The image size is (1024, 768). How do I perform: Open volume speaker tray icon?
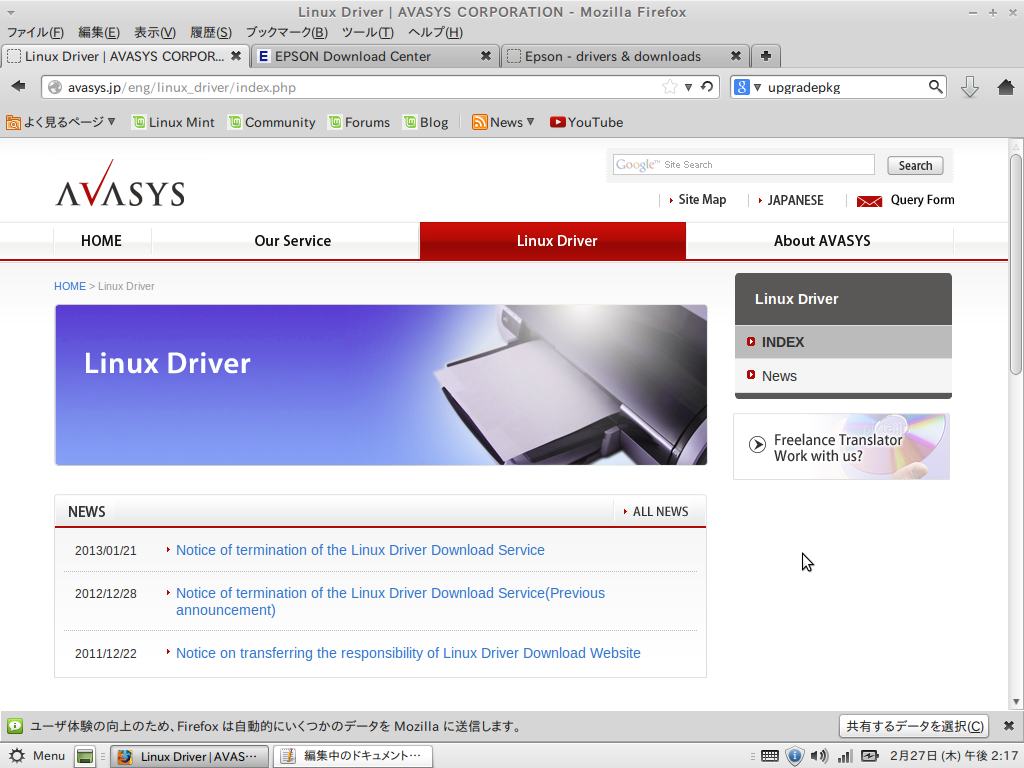click(x=819, y=756)
